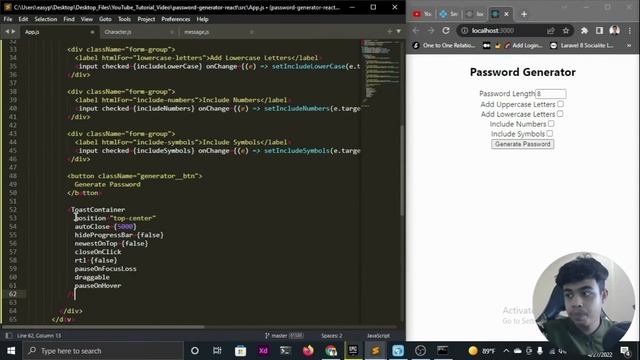Add a new editor tab with plus icon
The width and height of the screenshot is (640, 360).
coord(389,31)
